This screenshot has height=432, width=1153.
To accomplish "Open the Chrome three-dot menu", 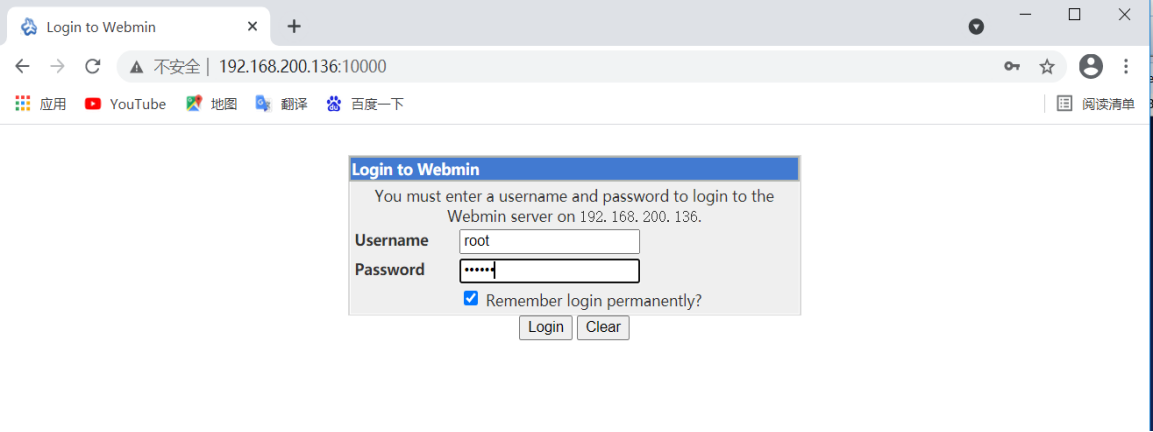I will (1126, 67).
